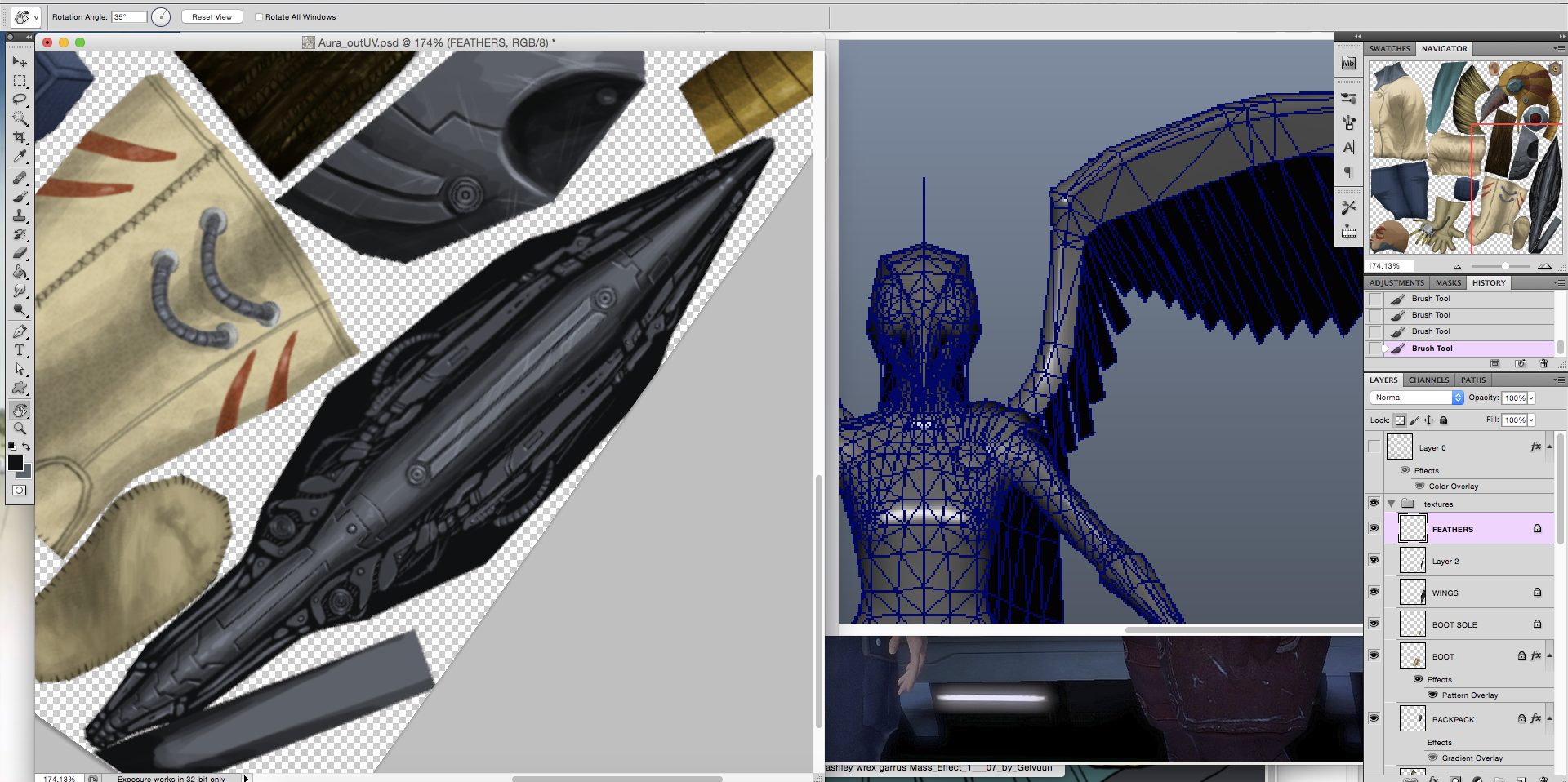Select the Lasso tool
Image resolution: width=1568 pixels, height=782 pixels.
(x=20, y=100)
